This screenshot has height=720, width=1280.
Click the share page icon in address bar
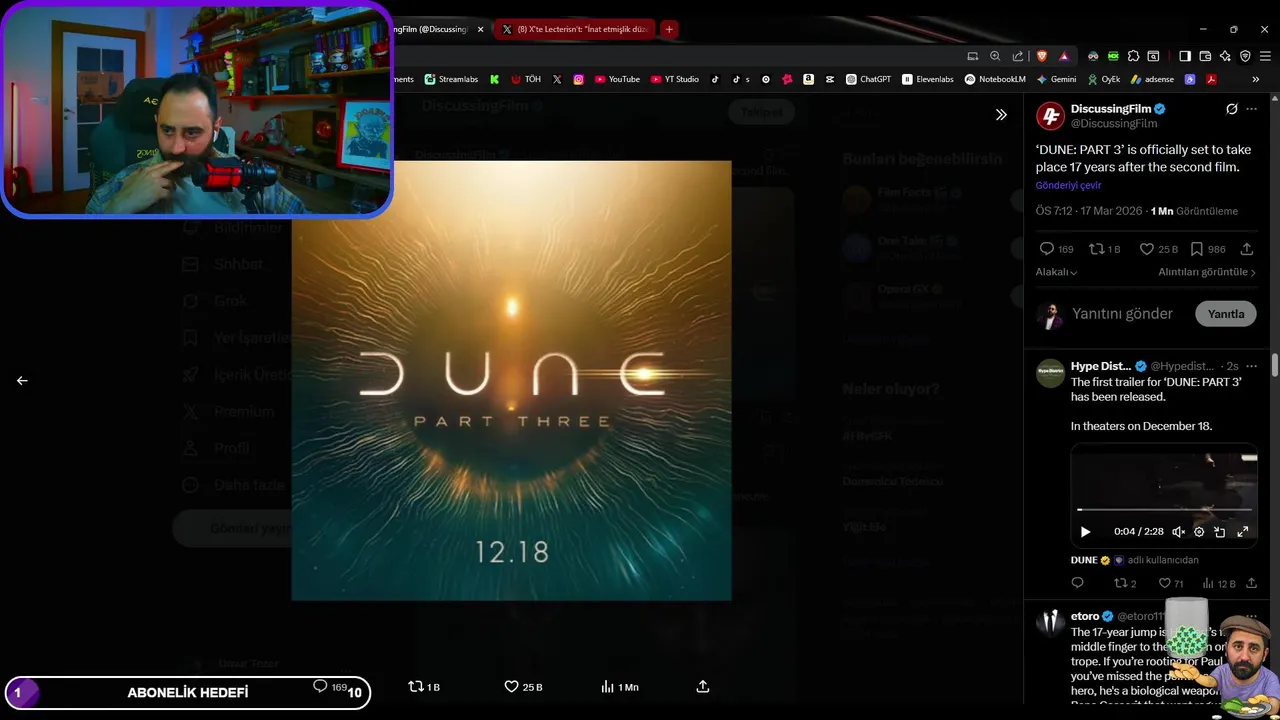(x=1018, y=56)
